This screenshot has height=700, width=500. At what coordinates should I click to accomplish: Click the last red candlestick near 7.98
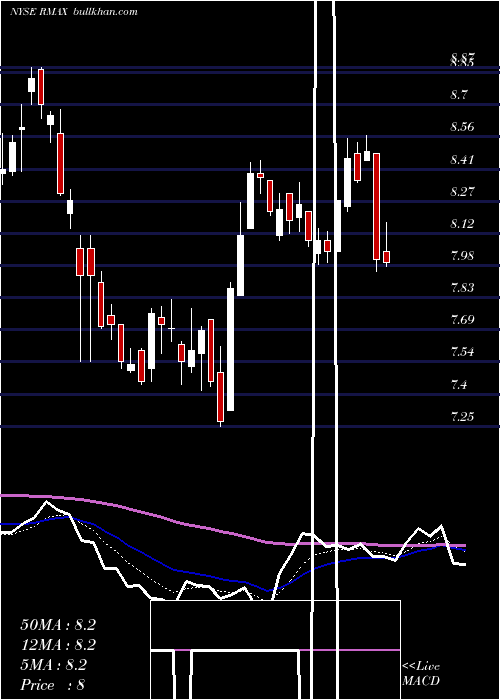(387, 257)
